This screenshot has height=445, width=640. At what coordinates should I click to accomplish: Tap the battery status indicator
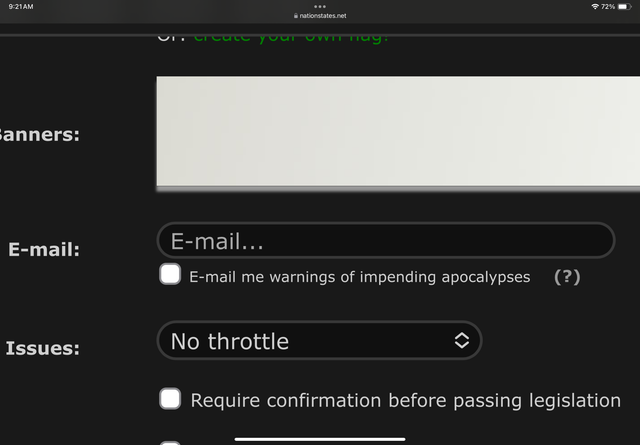624,7
